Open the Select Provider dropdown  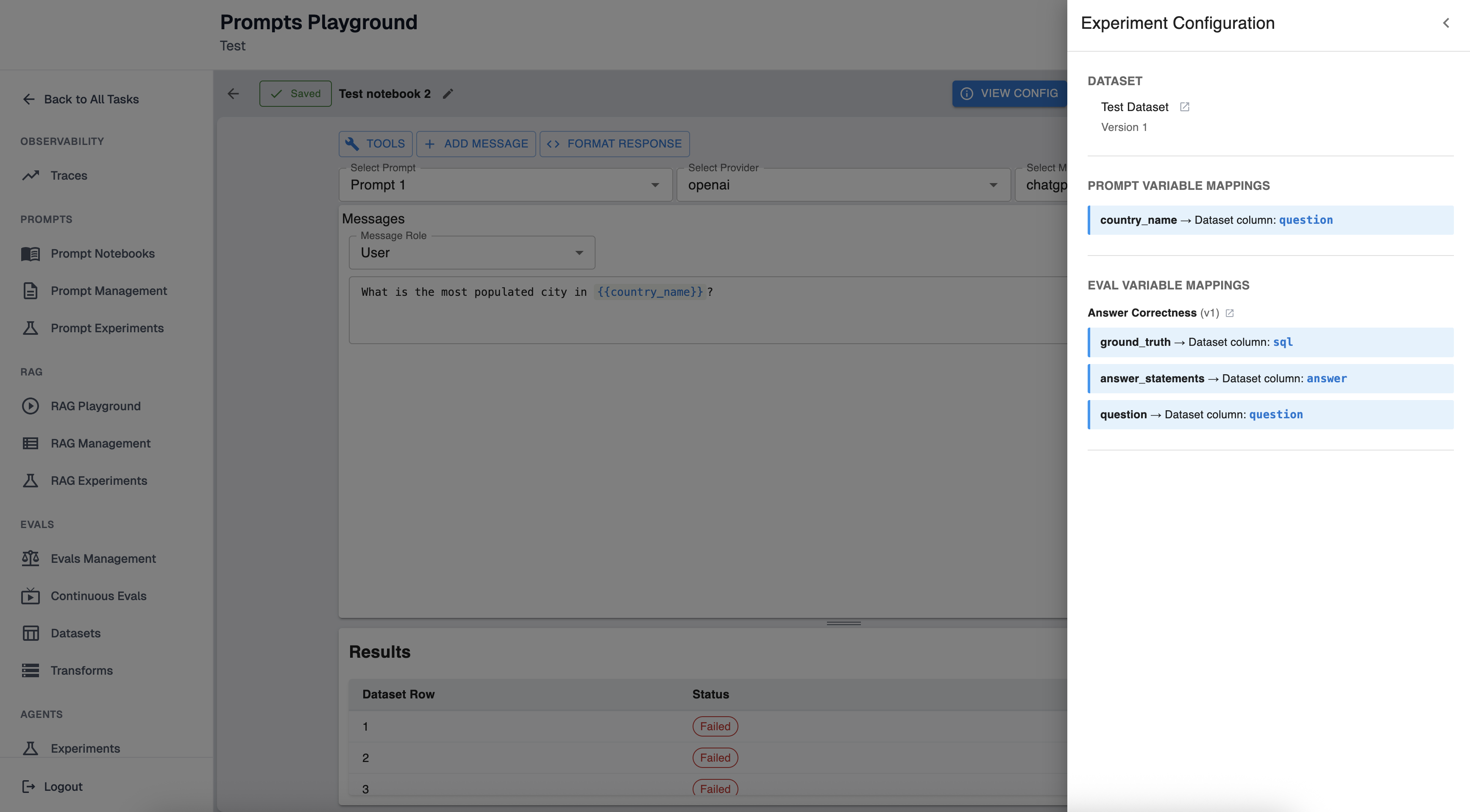click(x=842, y=185)
